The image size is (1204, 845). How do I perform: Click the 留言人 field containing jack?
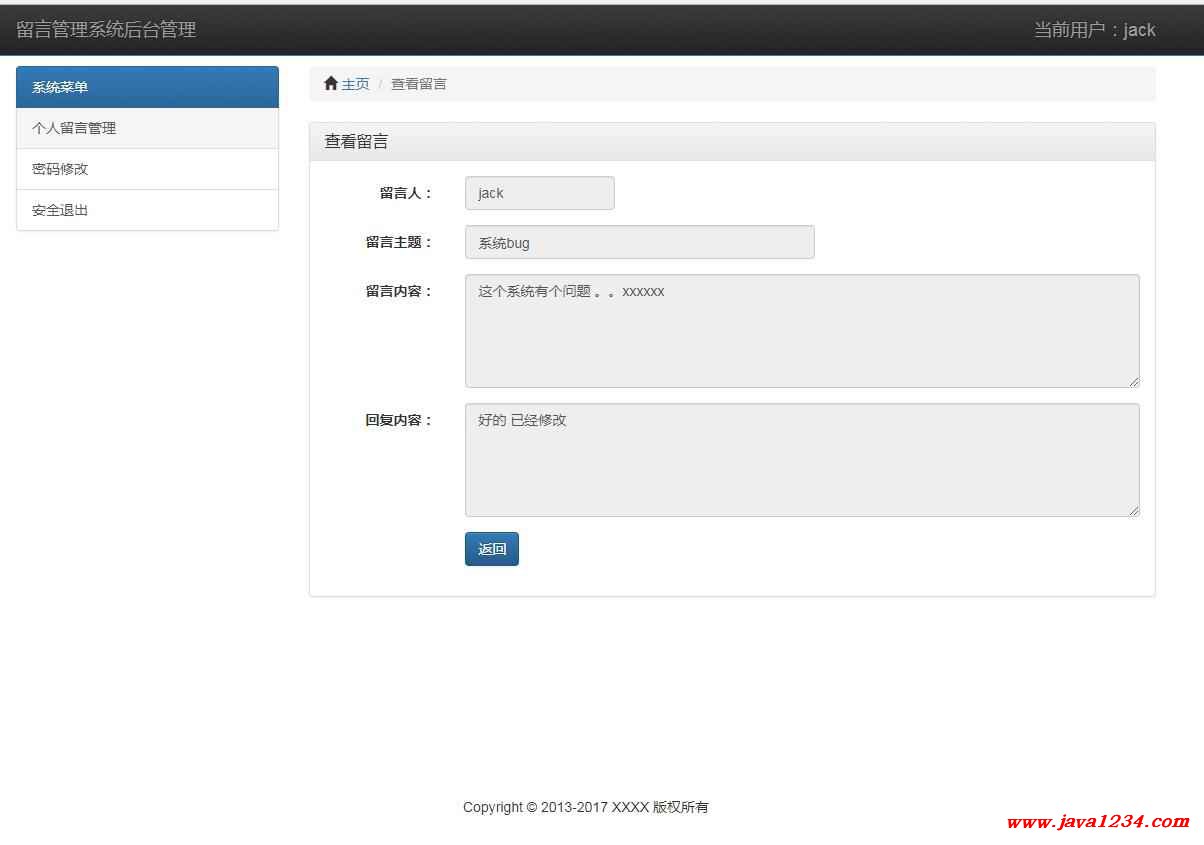click(539, 193)
